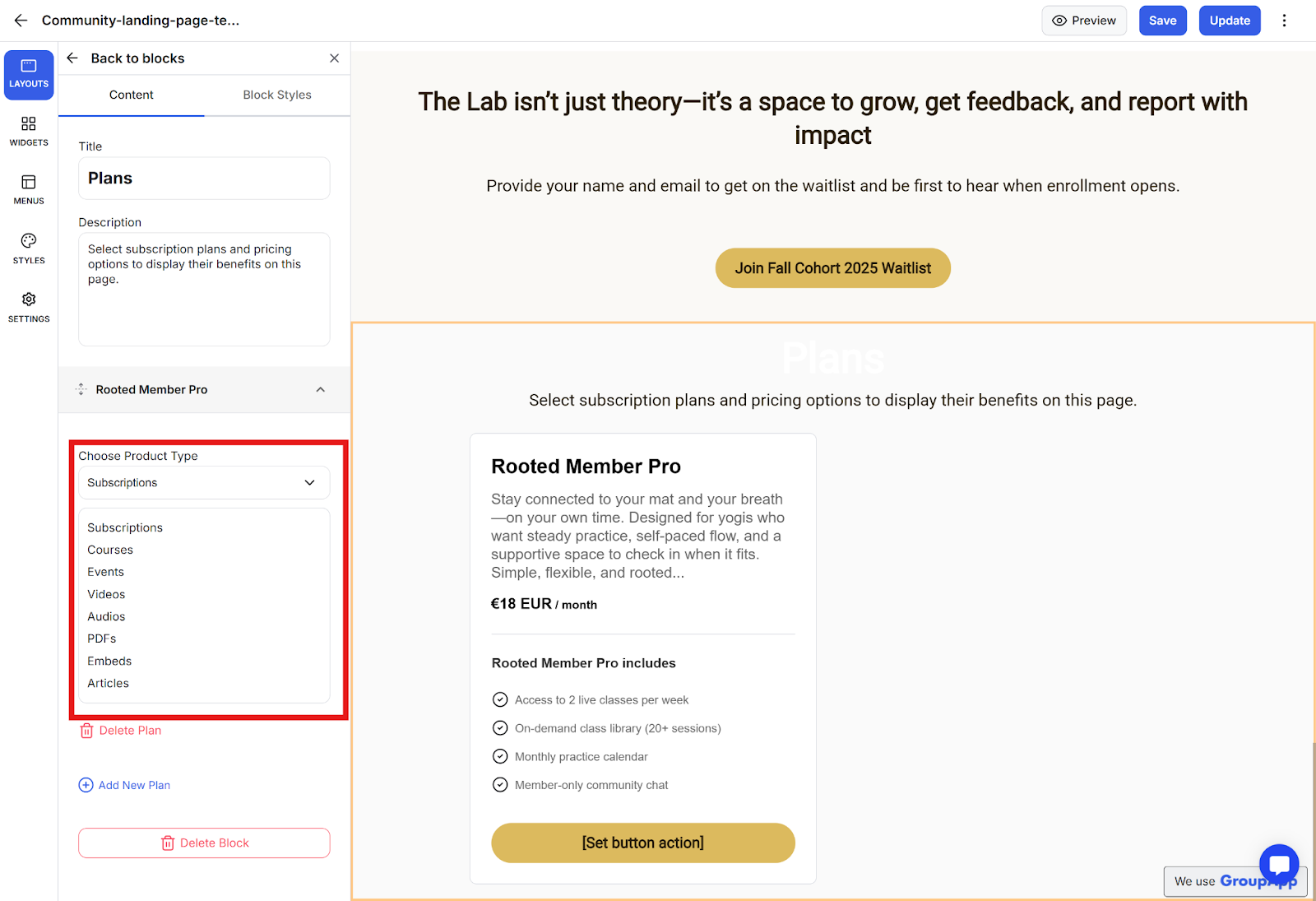Collapse the Rooted Member Pro section
The image size is (1316, 901).
click(320, 390)
